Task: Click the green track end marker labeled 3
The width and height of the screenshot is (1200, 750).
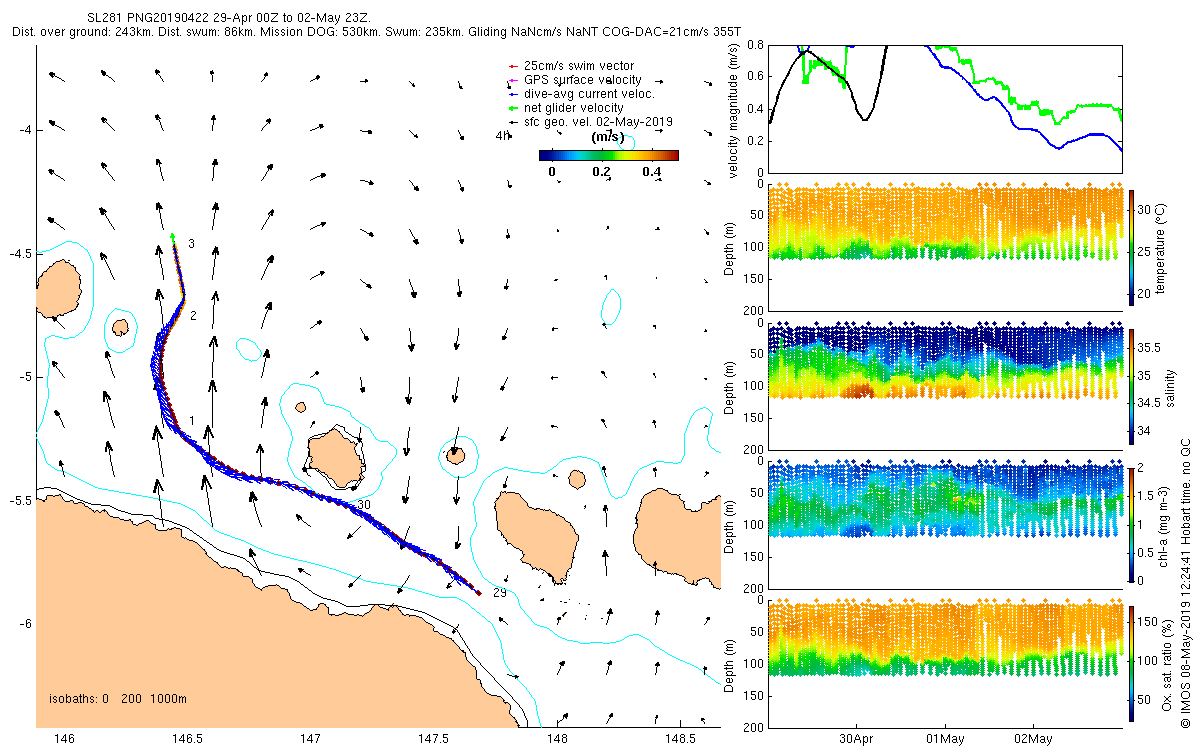Action: tap(173, 236)
